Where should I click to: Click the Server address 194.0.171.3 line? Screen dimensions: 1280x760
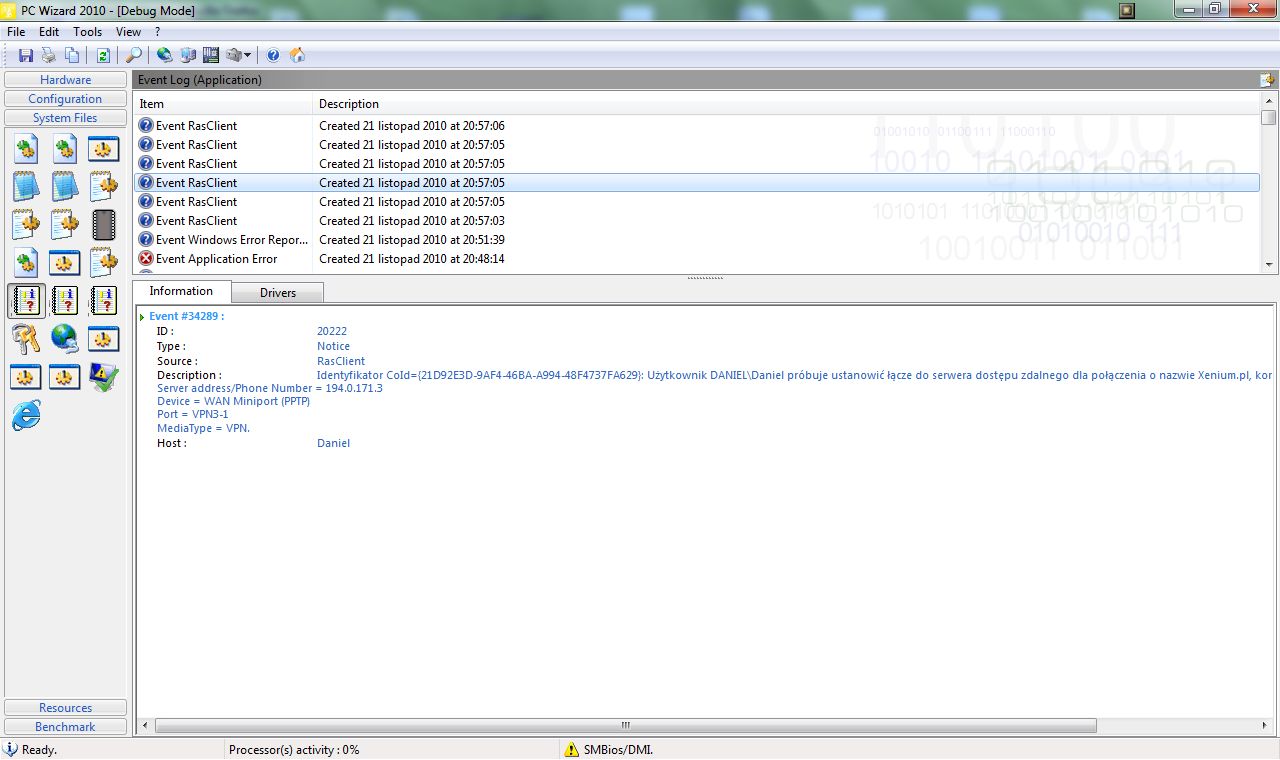tap(270, 388)
